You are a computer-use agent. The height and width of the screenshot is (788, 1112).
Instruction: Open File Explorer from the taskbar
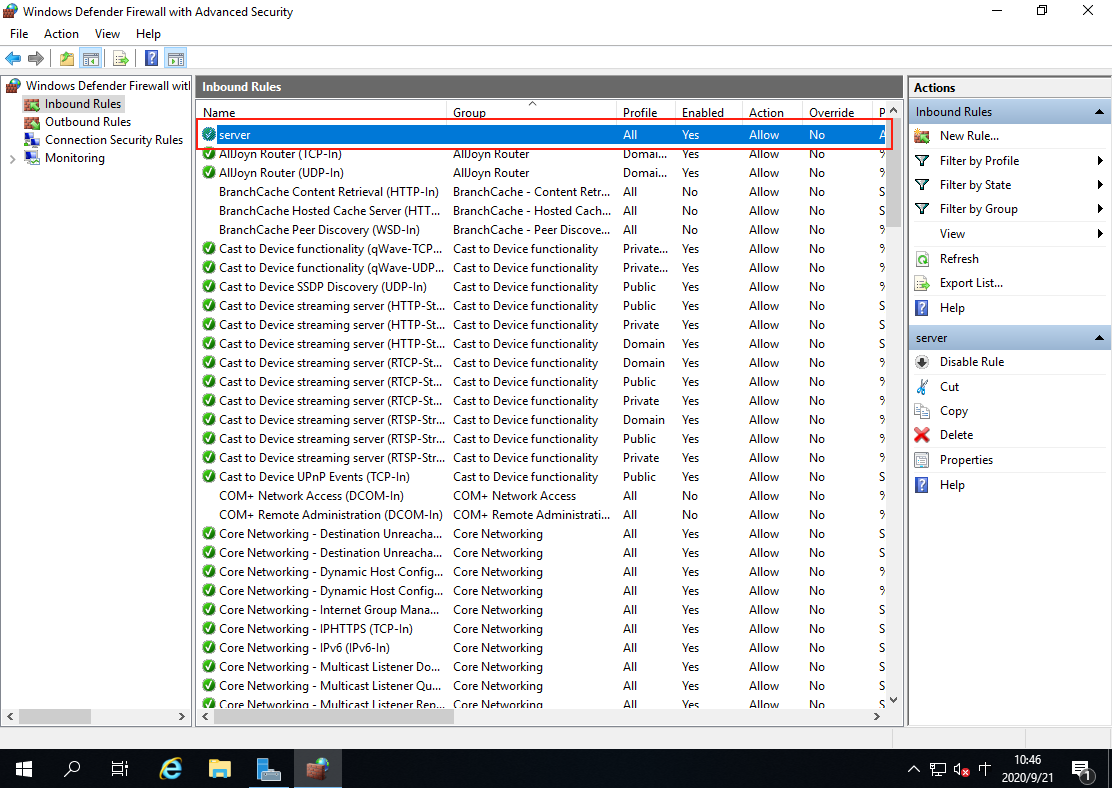[220, 768]
